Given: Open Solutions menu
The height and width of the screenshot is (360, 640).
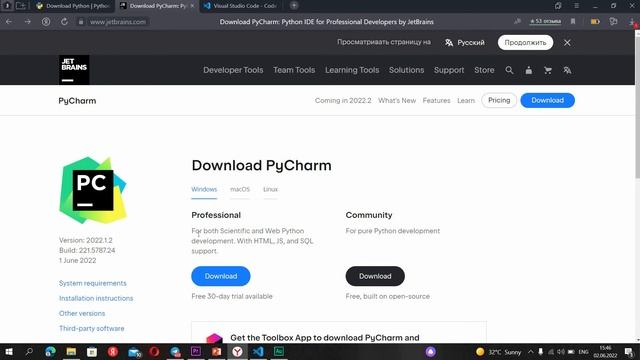Looking at the screenshot, I should pos(406,70).
